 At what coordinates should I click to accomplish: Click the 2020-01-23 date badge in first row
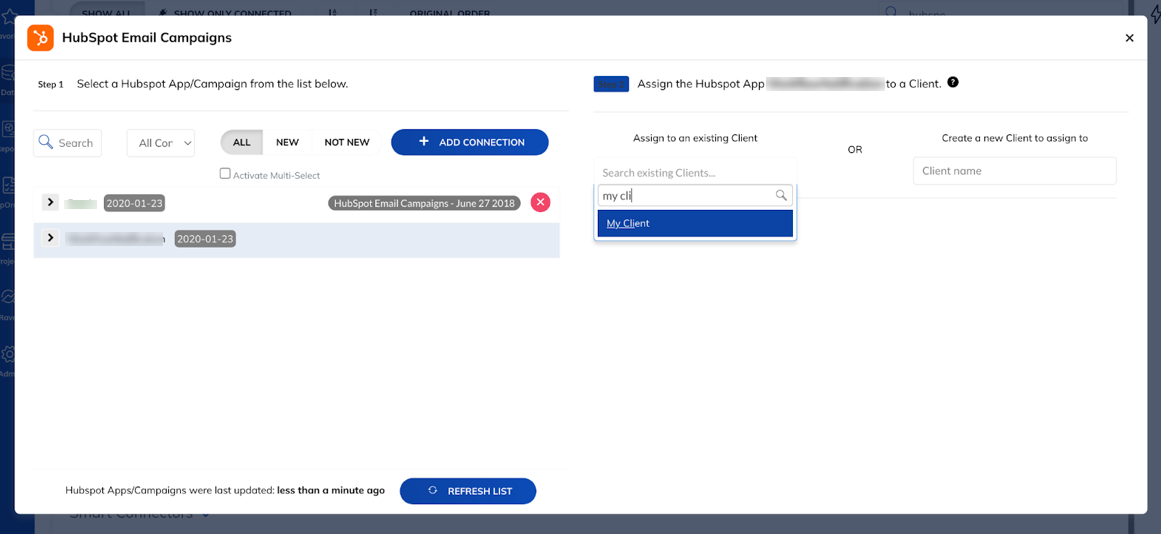tap(134, 203)
